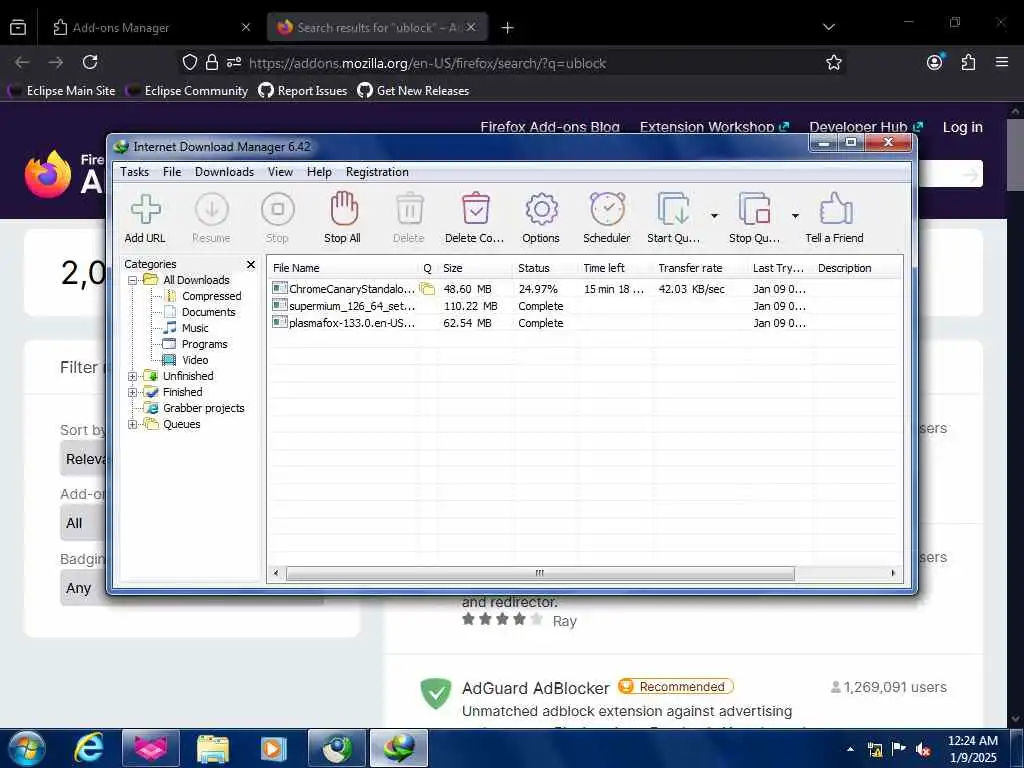Image resolution: width=1024 pixels, height=768 pixels.
Task: Select the supermium_126_64_set download row
Action: pyautogui.click(x=584, y=306)
